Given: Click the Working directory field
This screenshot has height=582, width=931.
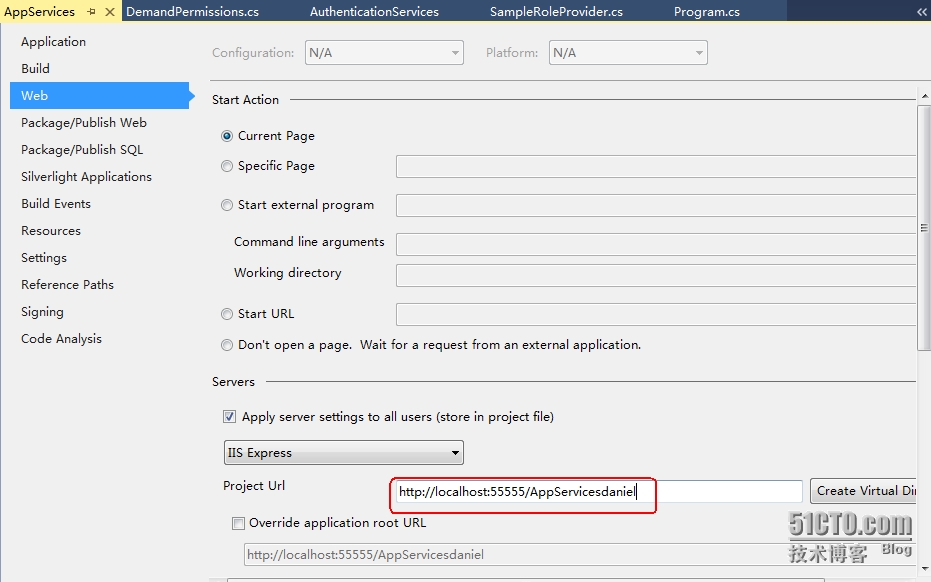Looking at the screenshot, I should 656,276.
